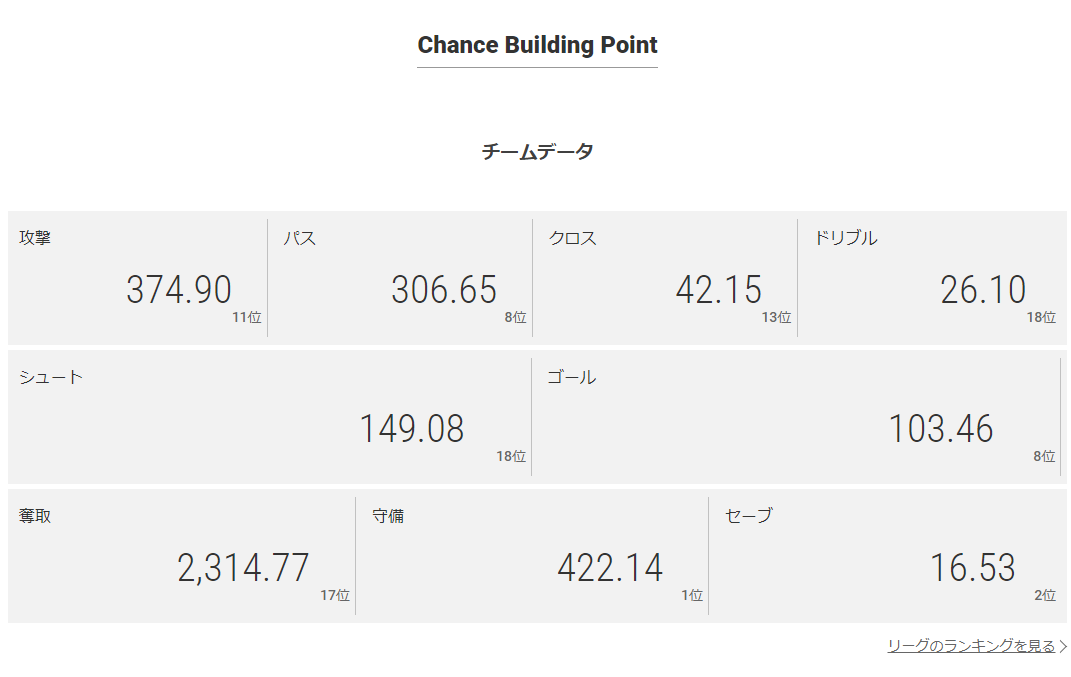Click the 守備 value 422.14

click(610, 568)
